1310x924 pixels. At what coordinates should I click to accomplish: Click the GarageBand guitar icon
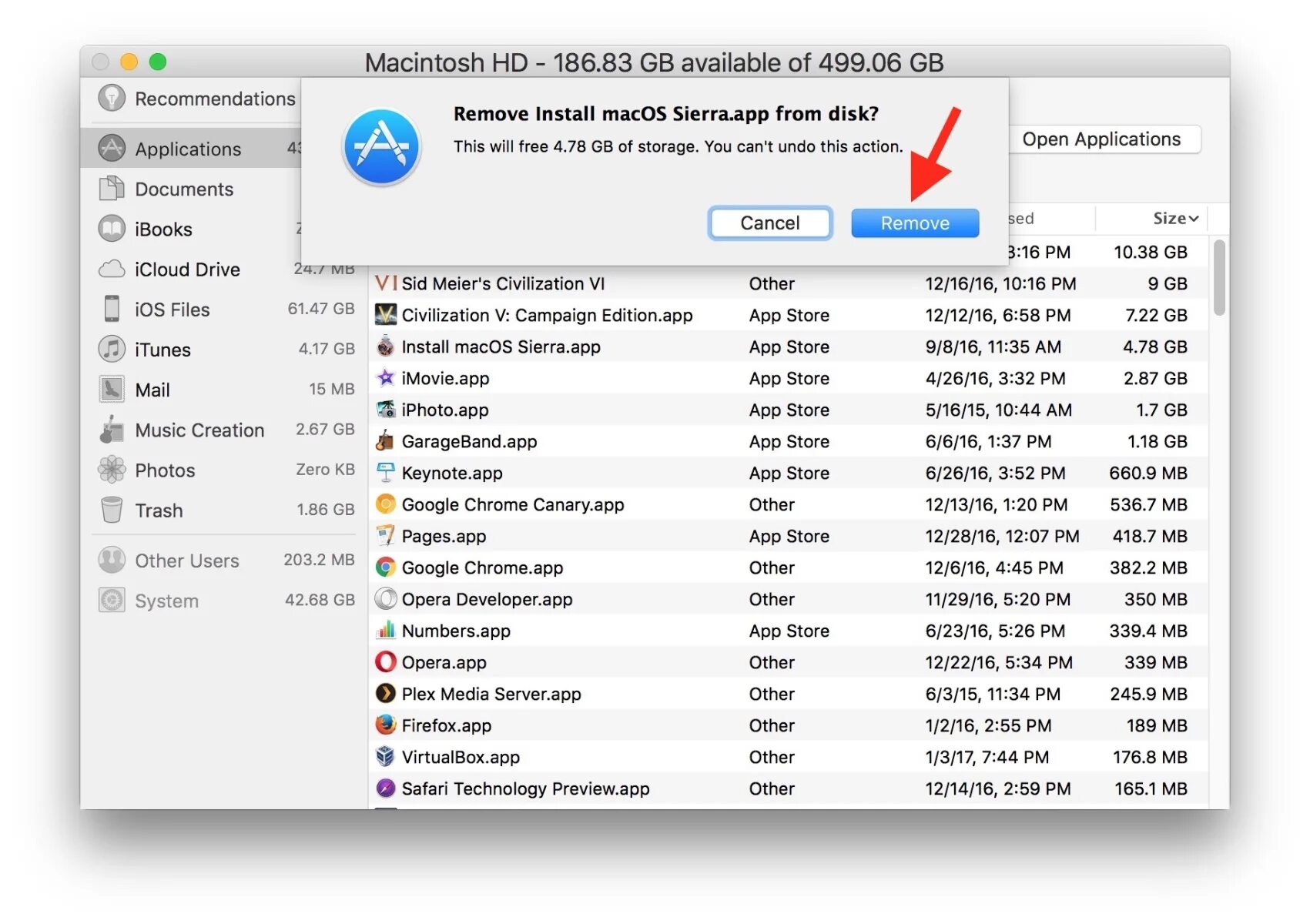click(x=386, y=441)
